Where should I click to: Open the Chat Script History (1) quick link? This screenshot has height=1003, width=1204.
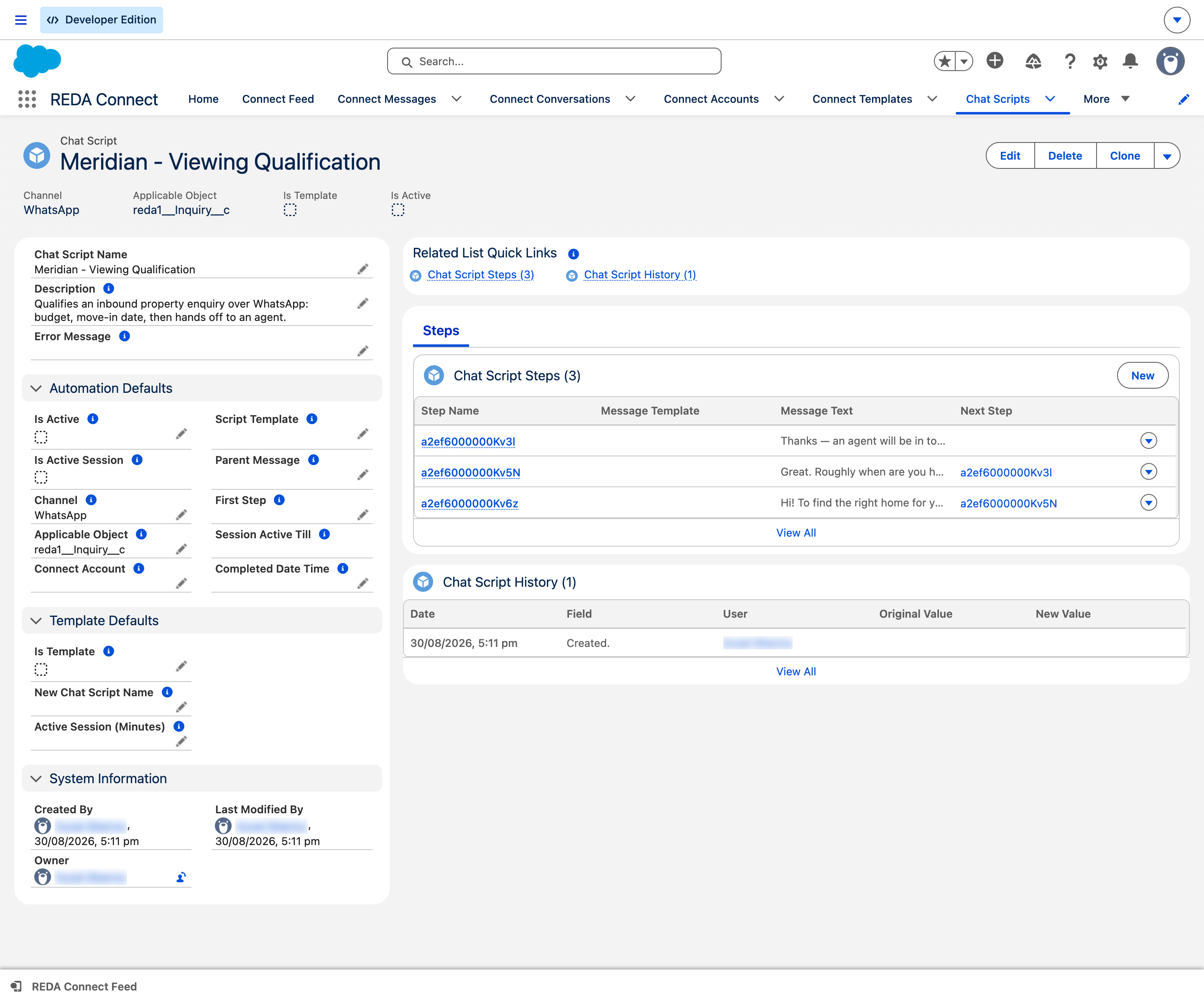(640, 275)
